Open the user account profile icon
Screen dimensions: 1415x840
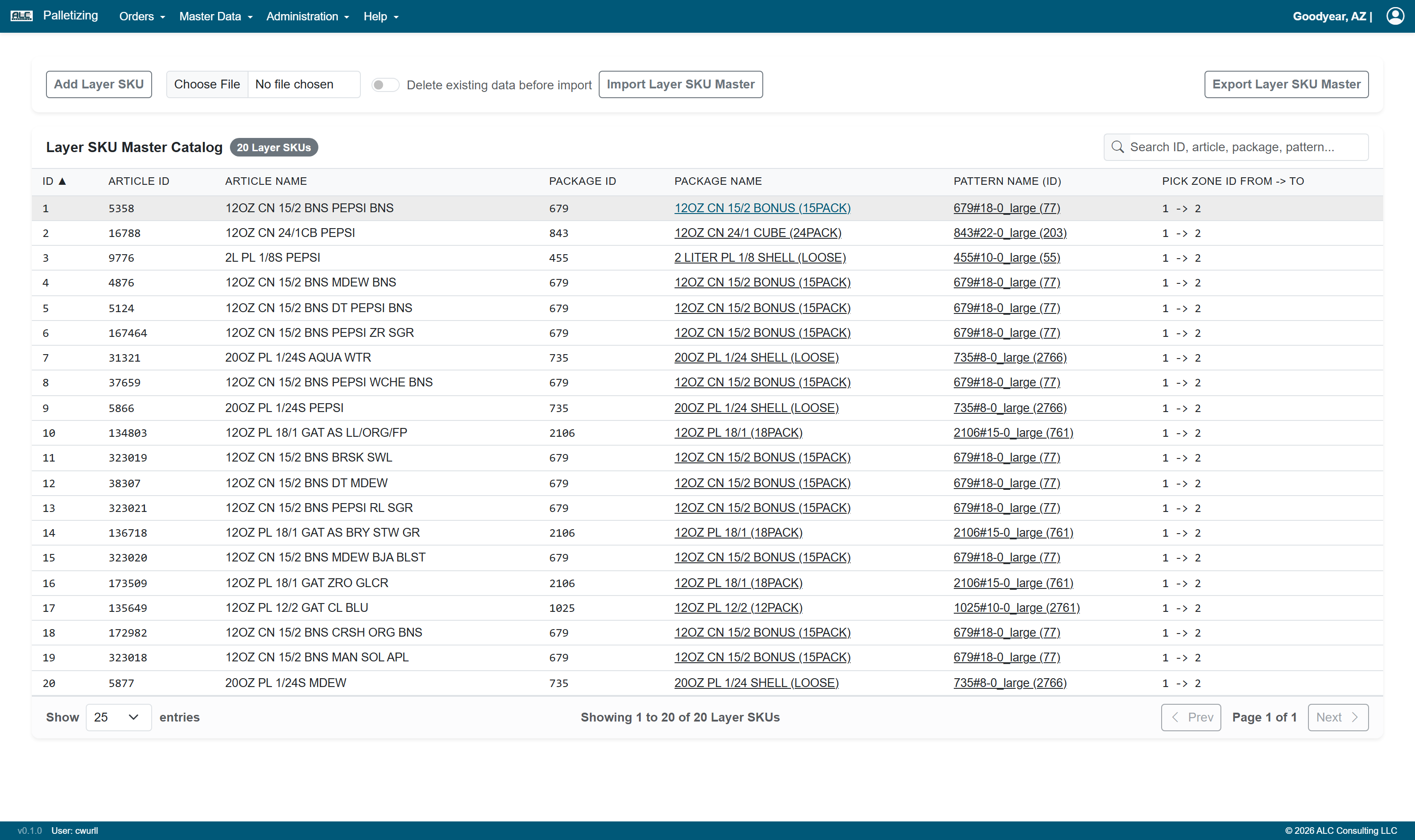1395,16
